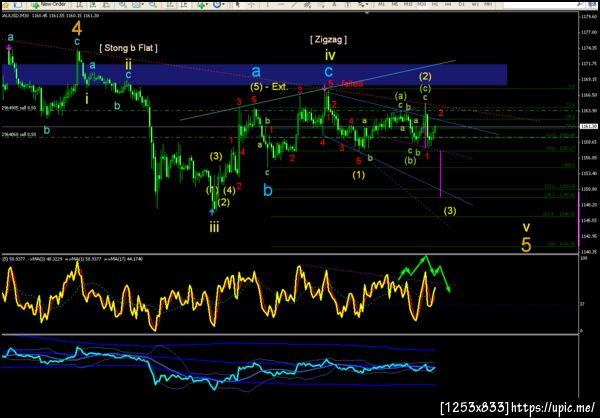Switch chart to candlesticks icon
This screenshot has width=600, height=418.
click(x=93, y=5)
